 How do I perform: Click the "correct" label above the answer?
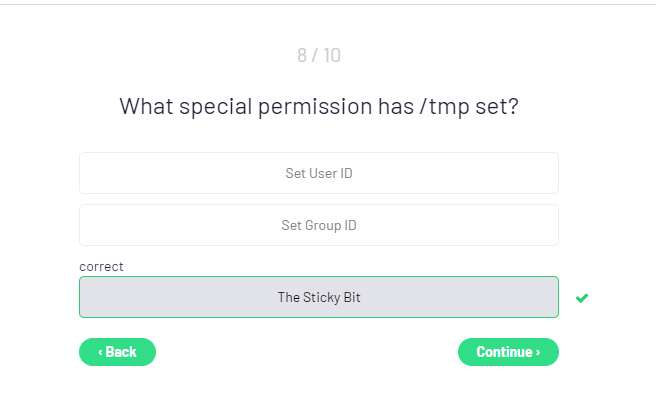click(x=101, y=267)
